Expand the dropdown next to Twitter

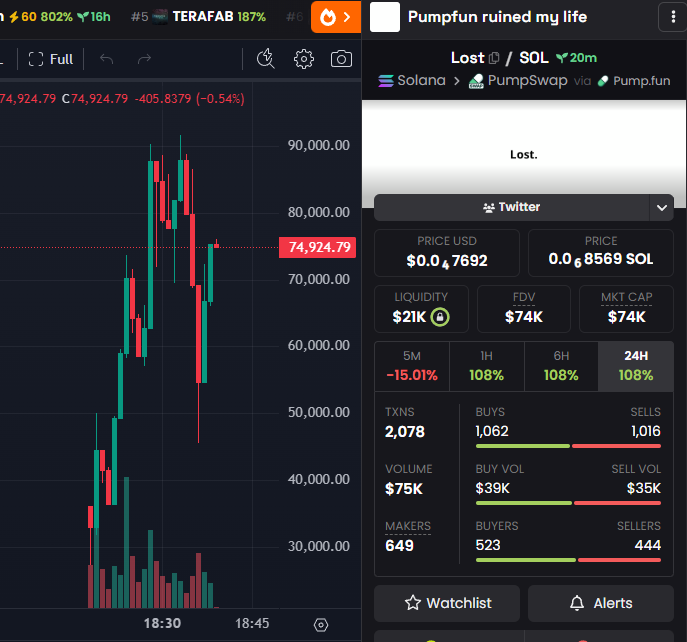click(662, 207)
